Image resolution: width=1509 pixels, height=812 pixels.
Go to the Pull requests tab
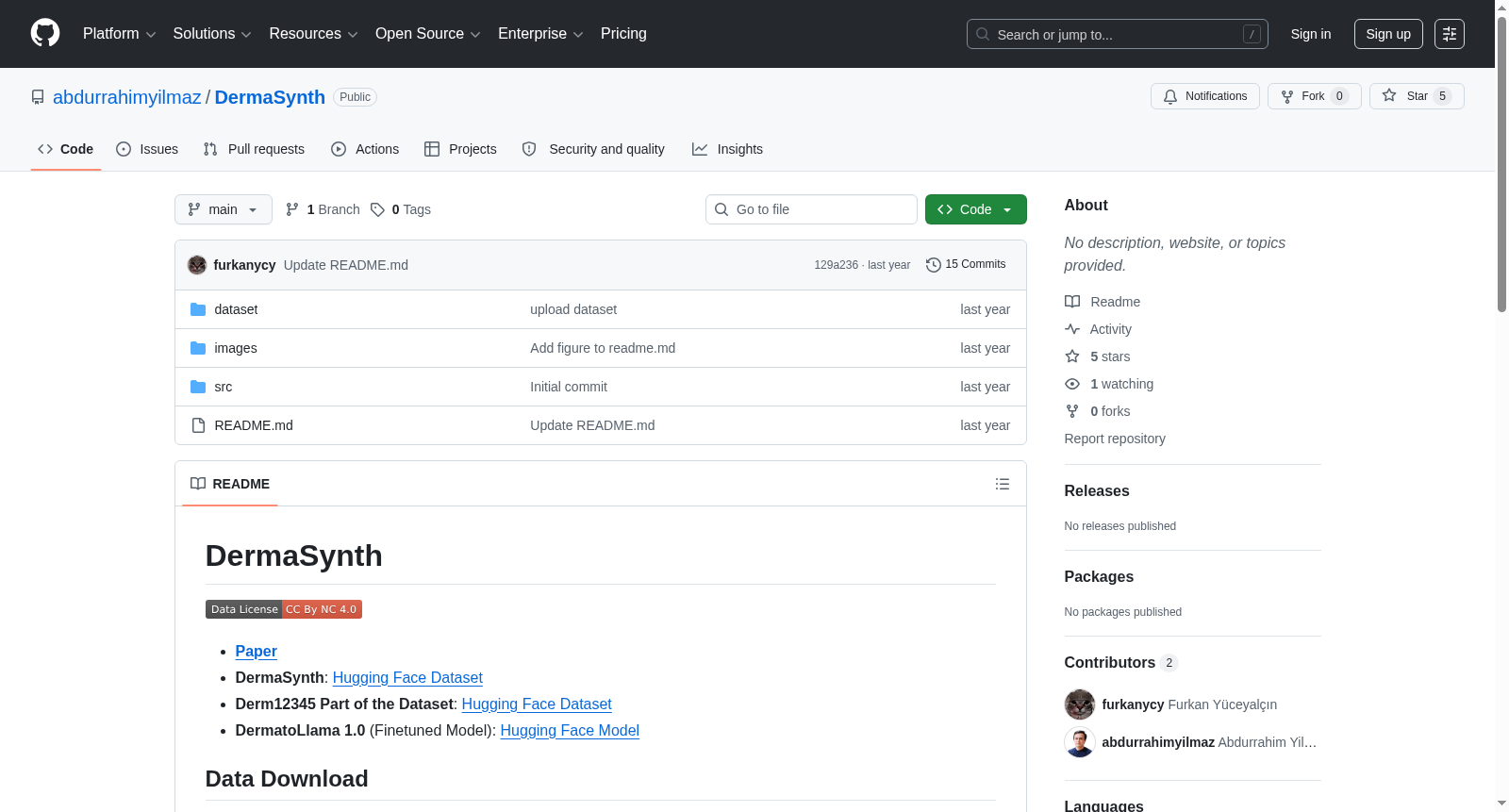254,149
